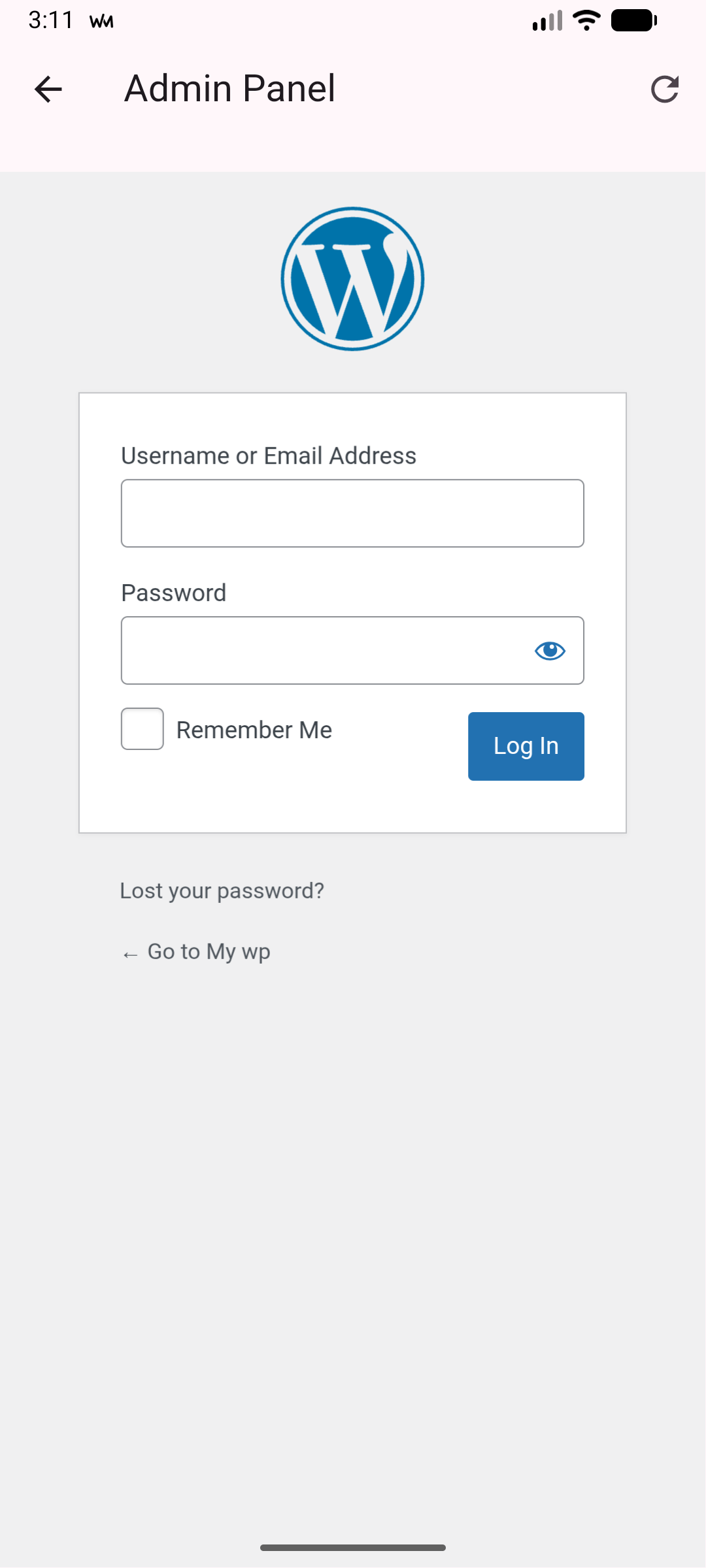Viewport: 706px width, 1568px height.
Task: Focus the Username or Email Address input field
Action: pos(352,513)
